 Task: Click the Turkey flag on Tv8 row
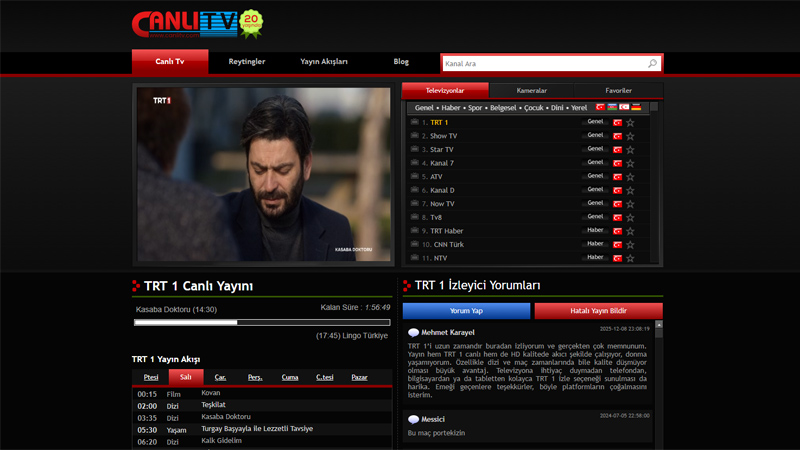click(x=617, y=217)
